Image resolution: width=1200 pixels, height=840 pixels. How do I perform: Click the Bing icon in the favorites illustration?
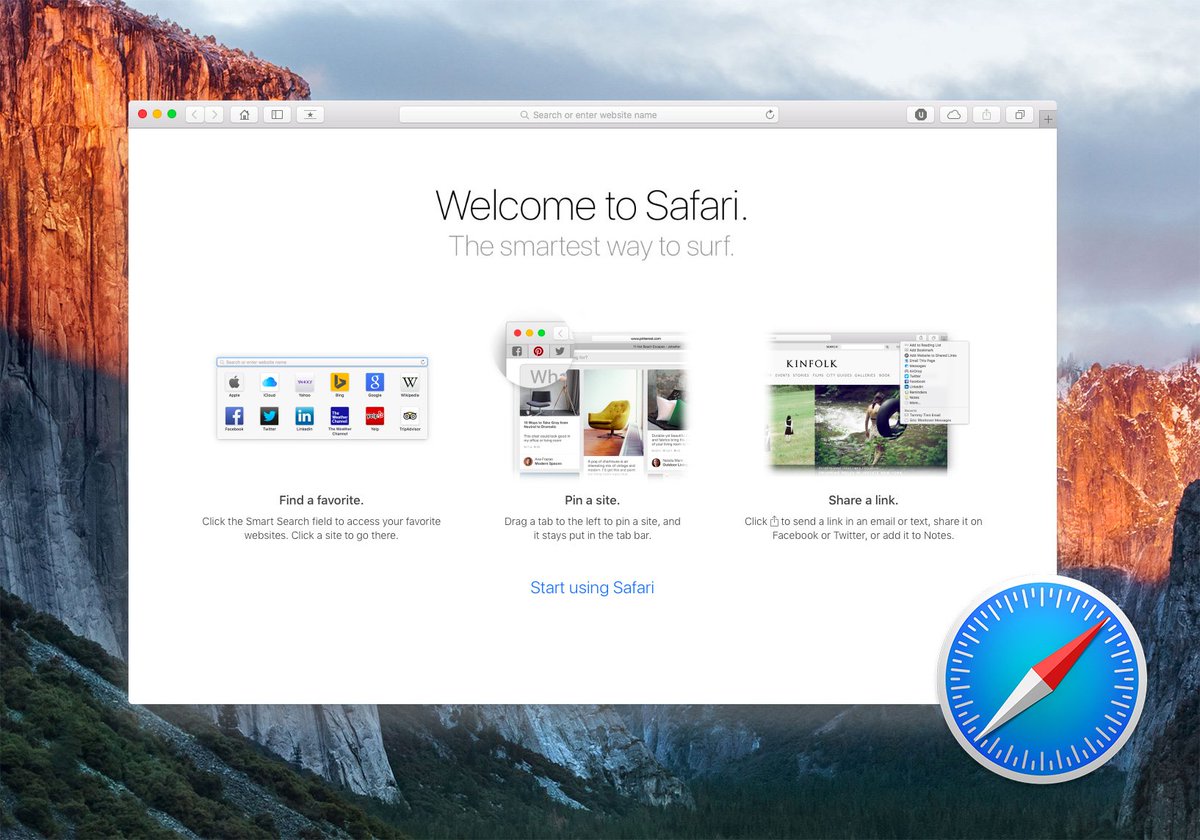[x=339, y=382]
